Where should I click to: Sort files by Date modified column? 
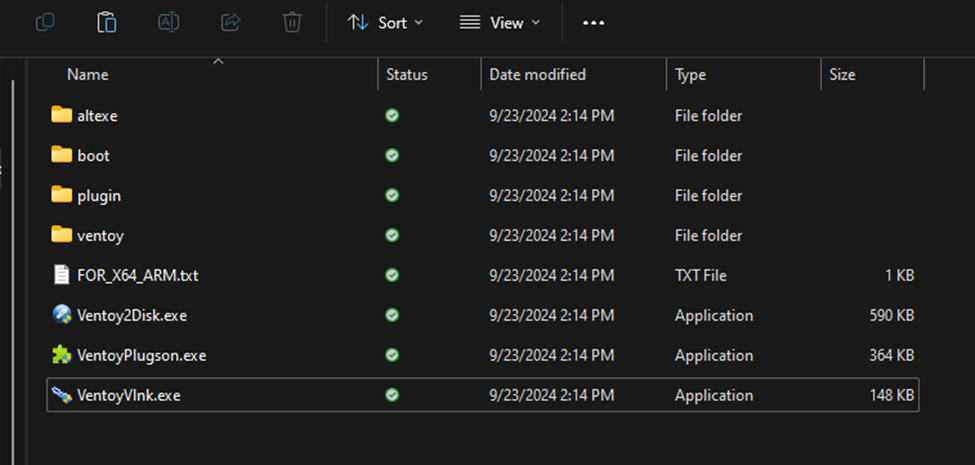coord(537,75)
